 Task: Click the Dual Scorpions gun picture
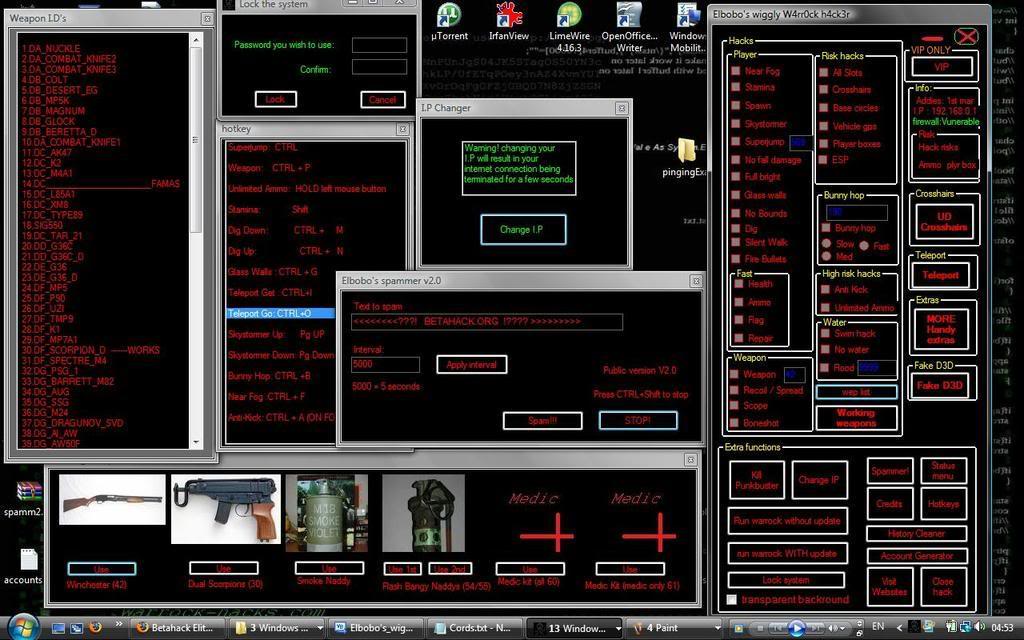226,509
